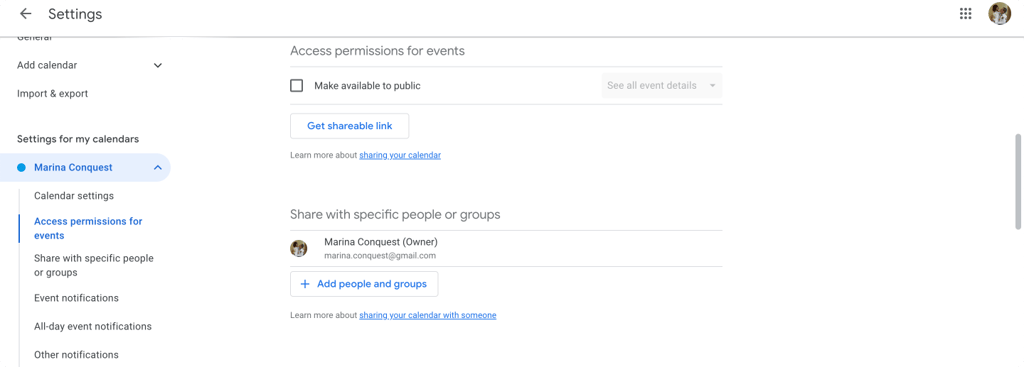Open sharing your calendar with someone link
This screenshot has height=367, width=1024.
(x=428, y=315)
